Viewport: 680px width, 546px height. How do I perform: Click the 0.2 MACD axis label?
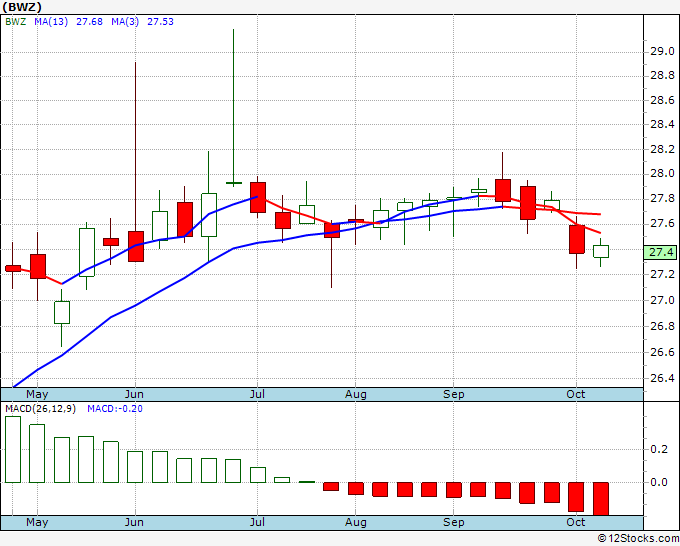click(659, 449)
